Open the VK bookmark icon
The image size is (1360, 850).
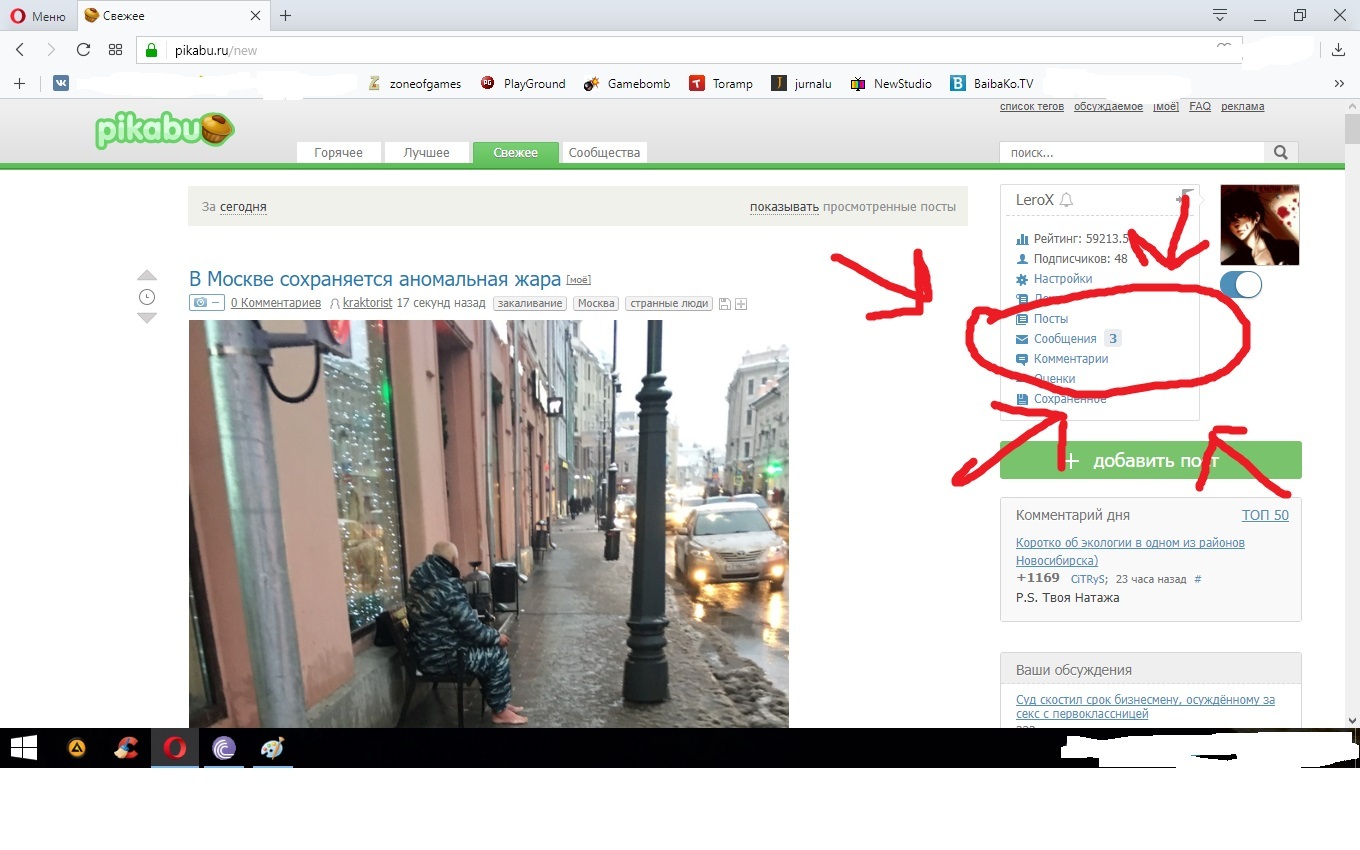(x=61, y=84)
